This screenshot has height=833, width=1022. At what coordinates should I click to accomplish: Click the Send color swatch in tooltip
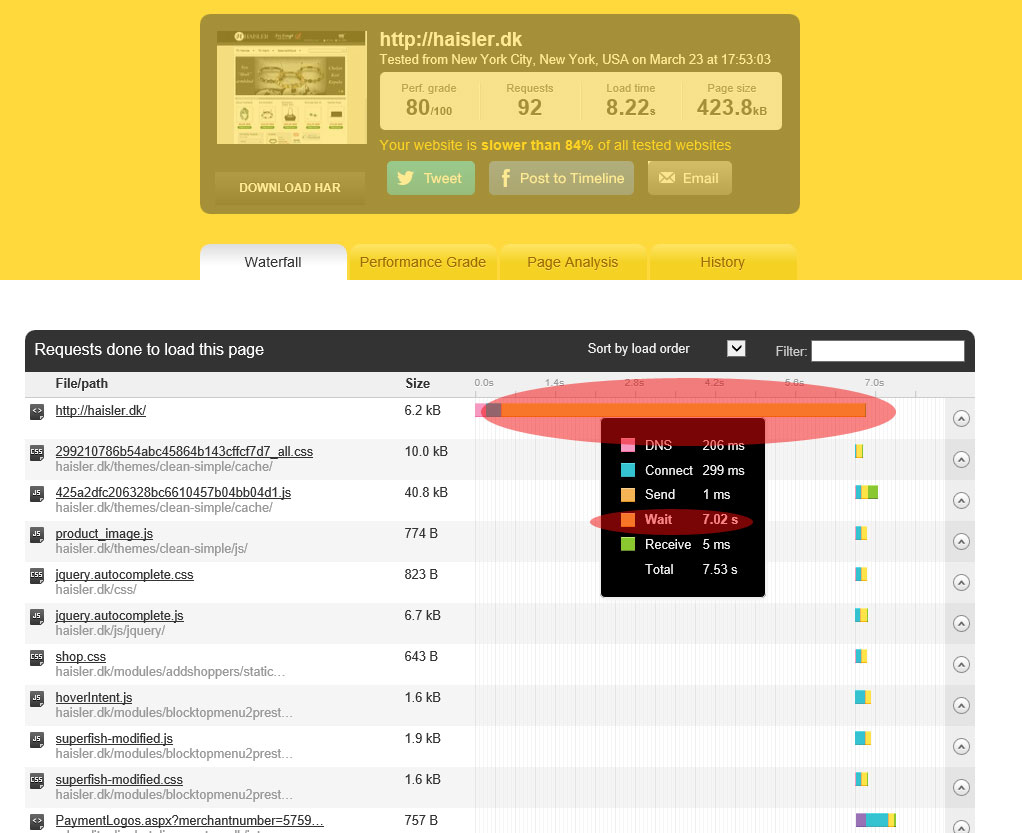(x=628, y=495)
